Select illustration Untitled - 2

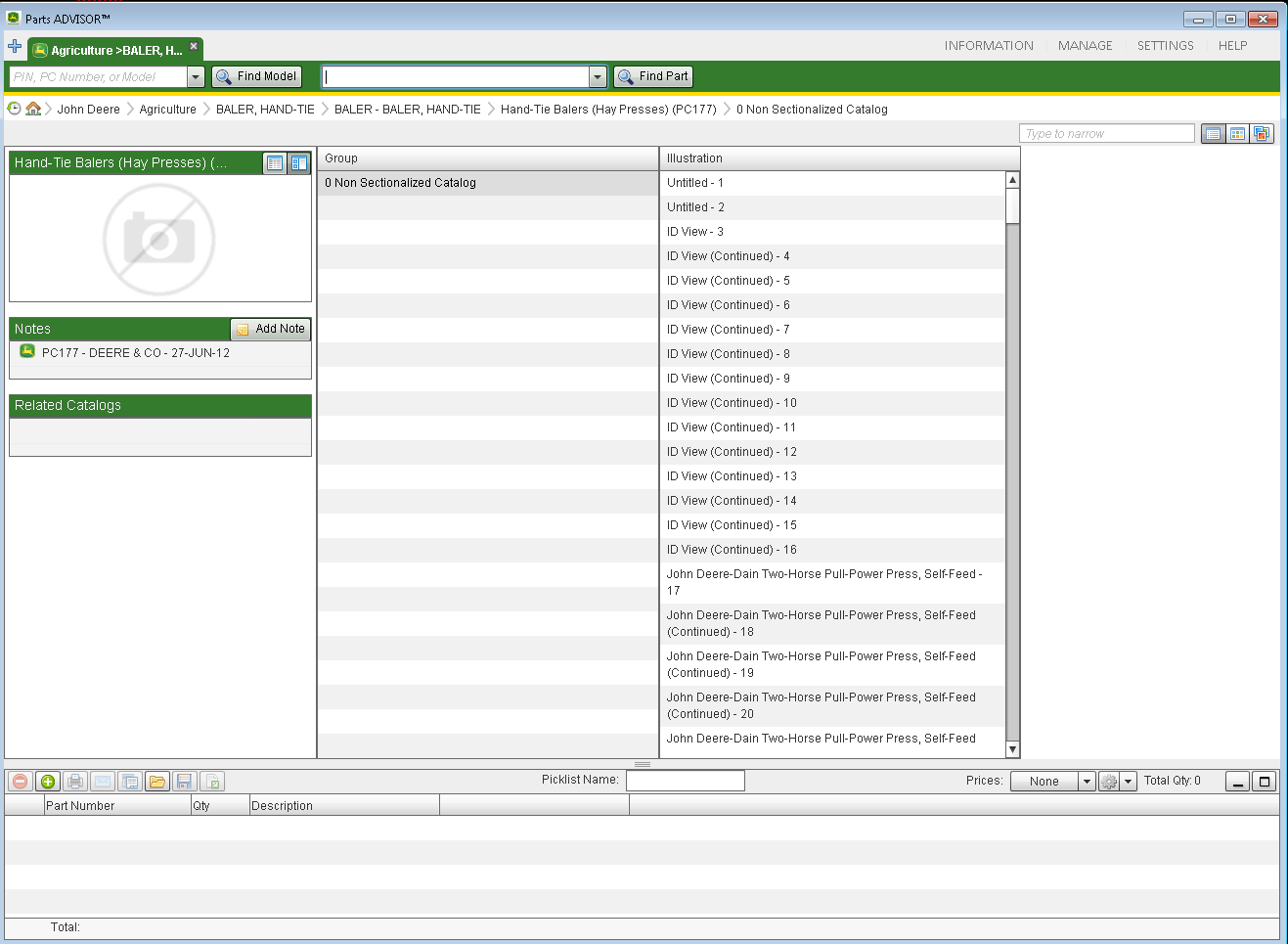pyautogui.click(x=832, y=207)
